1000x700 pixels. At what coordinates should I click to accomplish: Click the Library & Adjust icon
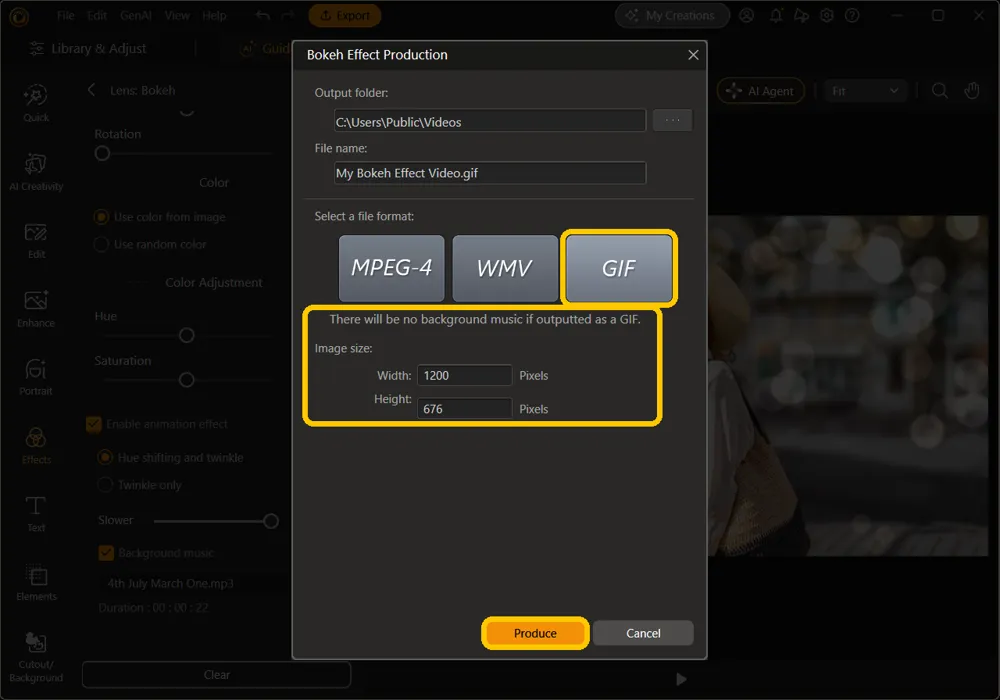point(37,48)
